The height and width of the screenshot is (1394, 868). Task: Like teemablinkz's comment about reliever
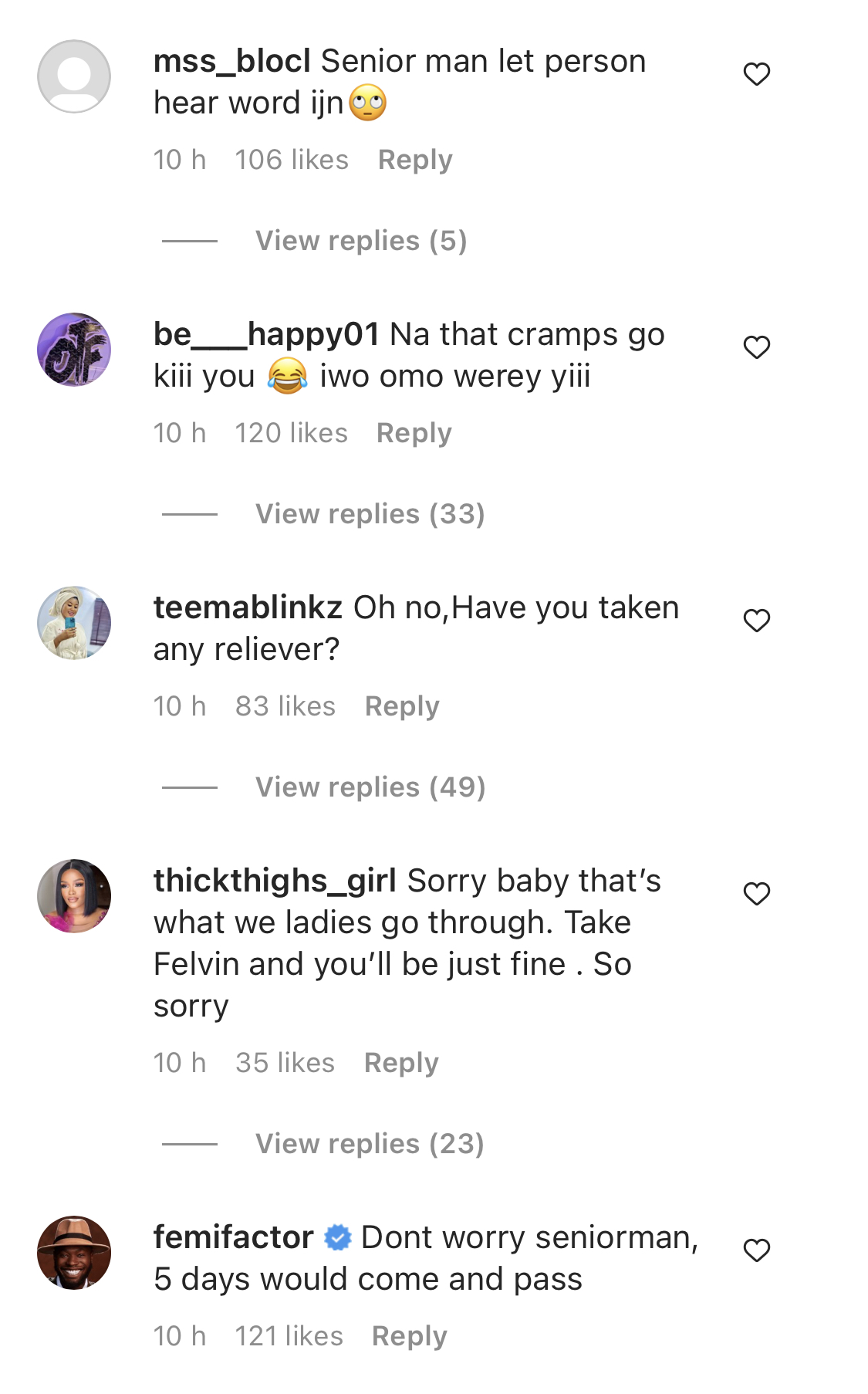pyautogui.click(x=757, y=621)
